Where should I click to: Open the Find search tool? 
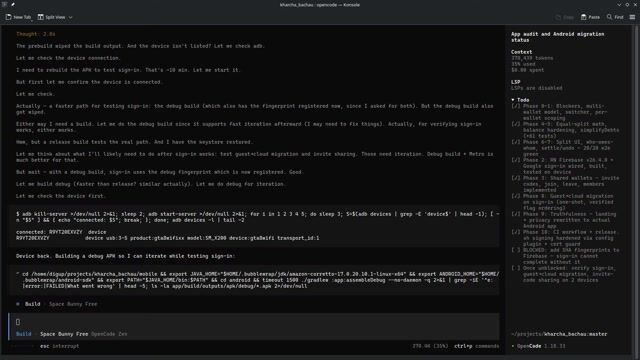(615, 17)
